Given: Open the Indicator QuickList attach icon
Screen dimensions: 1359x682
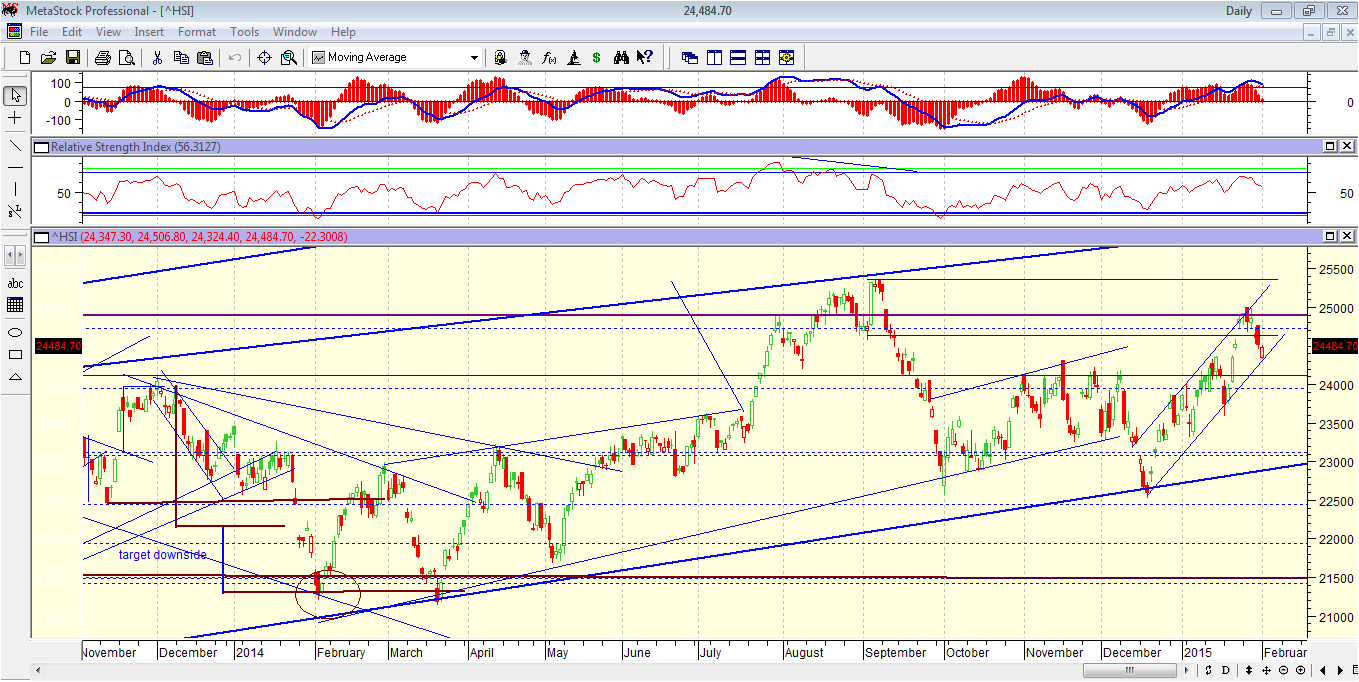Looking at the screenshot, I should tap(499, 57).
